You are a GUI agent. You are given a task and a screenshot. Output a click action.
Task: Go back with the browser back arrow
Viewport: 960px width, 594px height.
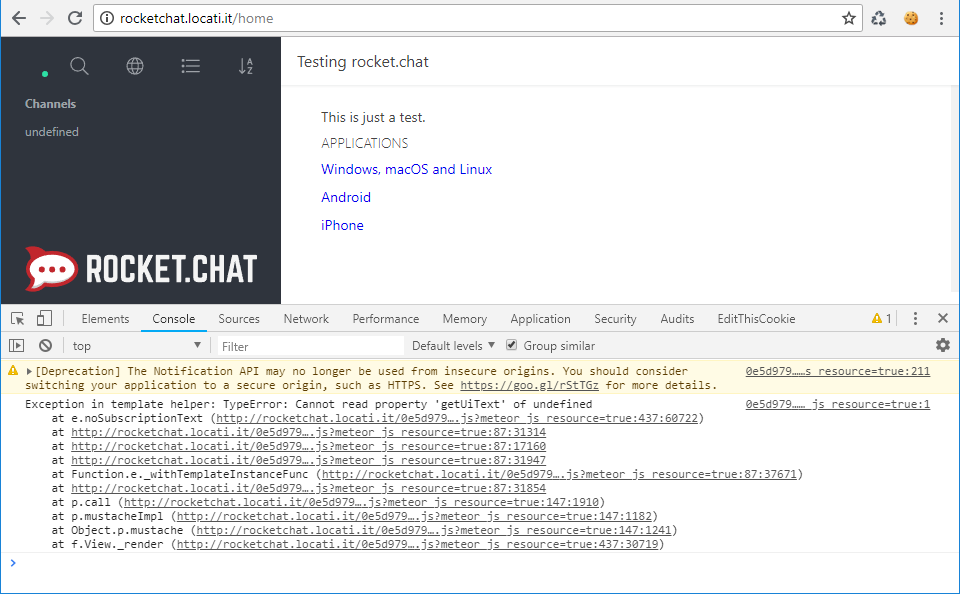(19, 18)
